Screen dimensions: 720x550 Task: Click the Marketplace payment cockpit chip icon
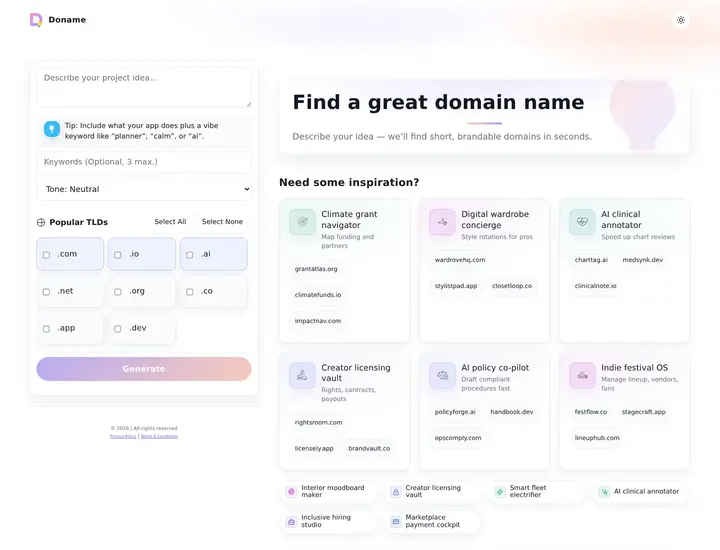click(x=395, y=522)
